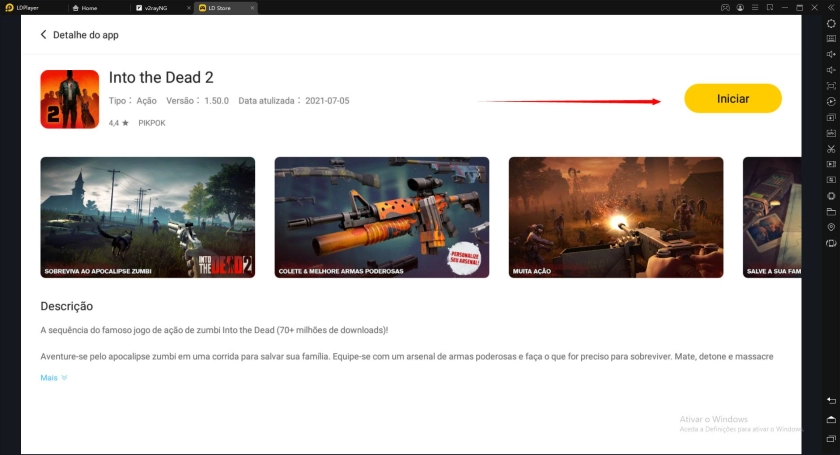
Task: Click the scissors screenshot icon
Action: coord(831,148)
